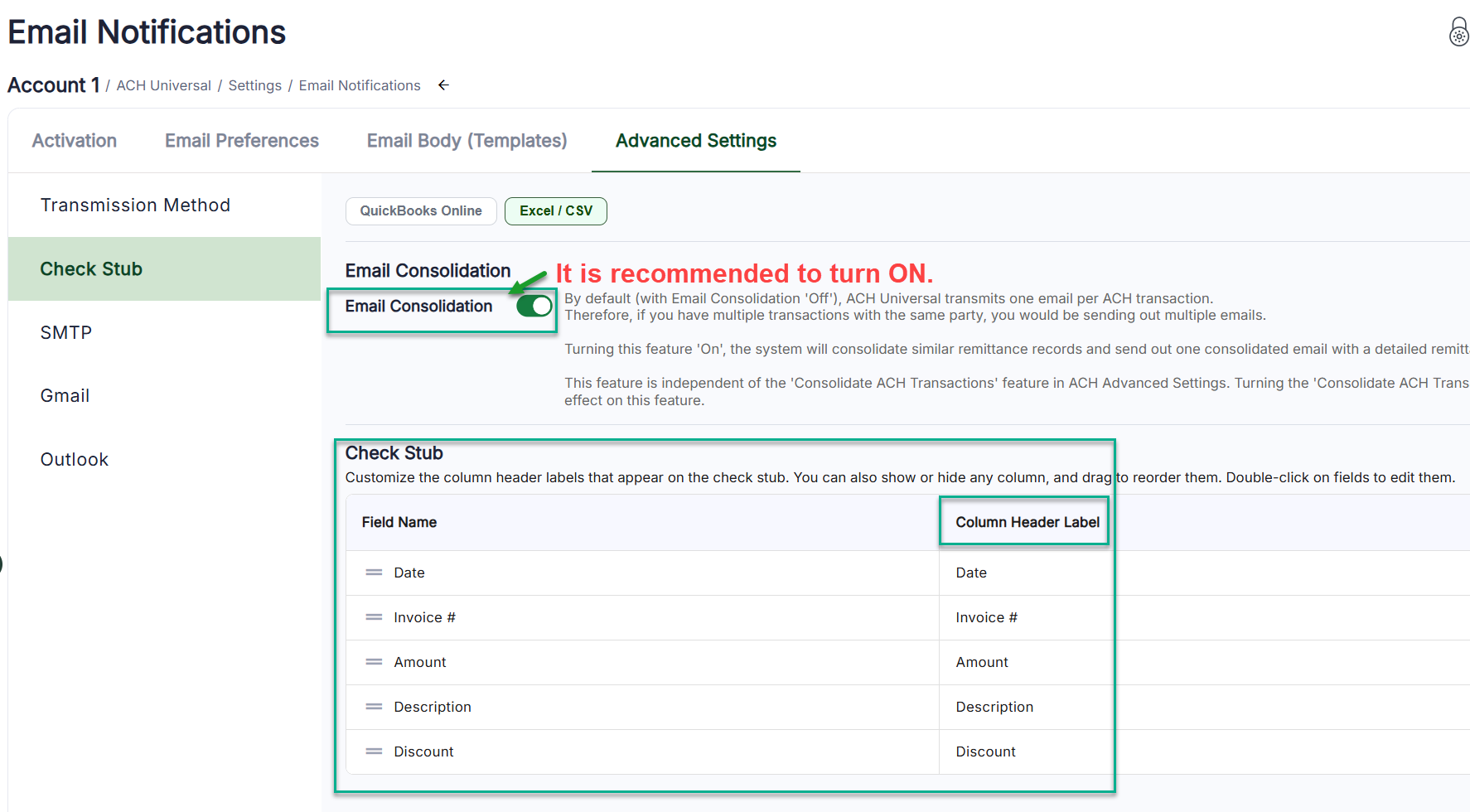Viewport: 1470px width, 812px height.
Task: Open the Gmail settings section
Action: pyautogui.click(x=65, y=396)
